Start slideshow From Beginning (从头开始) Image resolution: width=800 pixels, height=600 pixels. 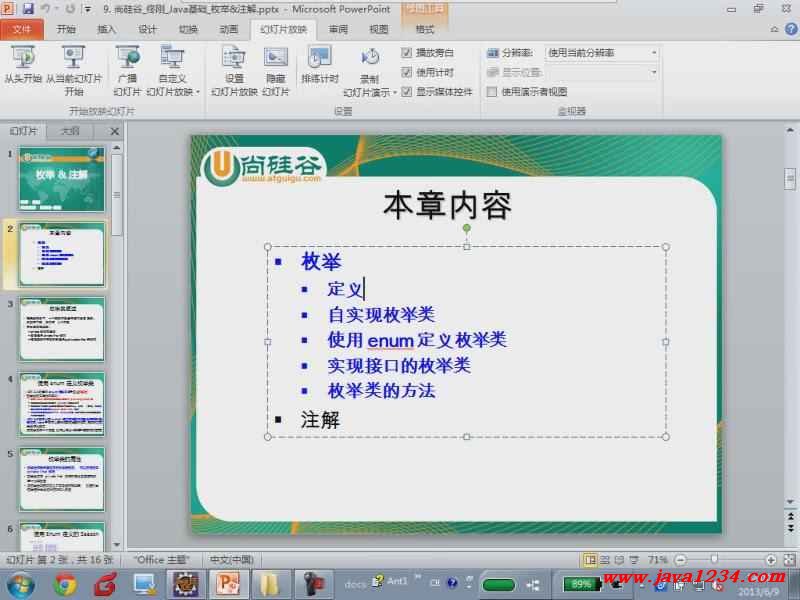click(22, 65)
